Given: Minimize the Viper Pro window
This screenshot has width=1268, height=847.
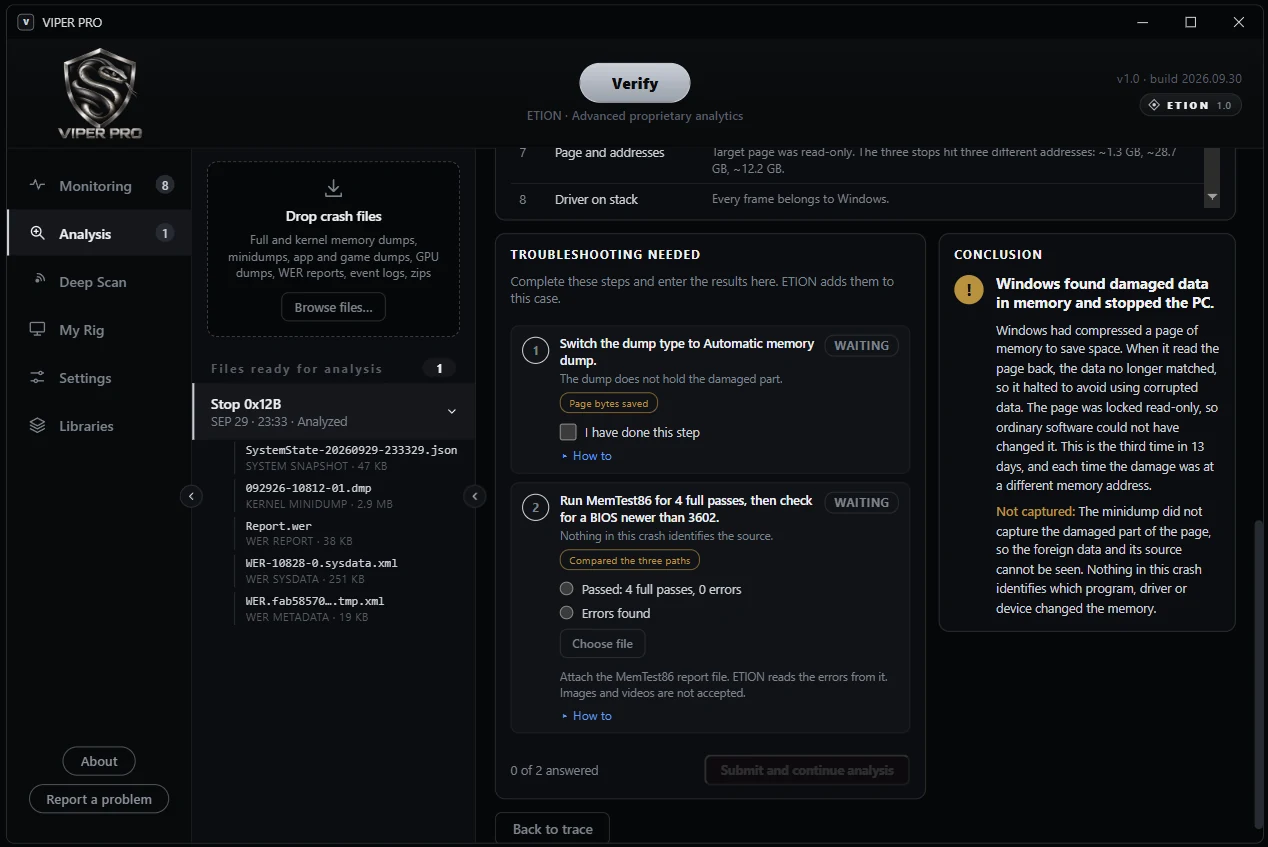Looking at the screenshot, I should (x=1142, y=22).
